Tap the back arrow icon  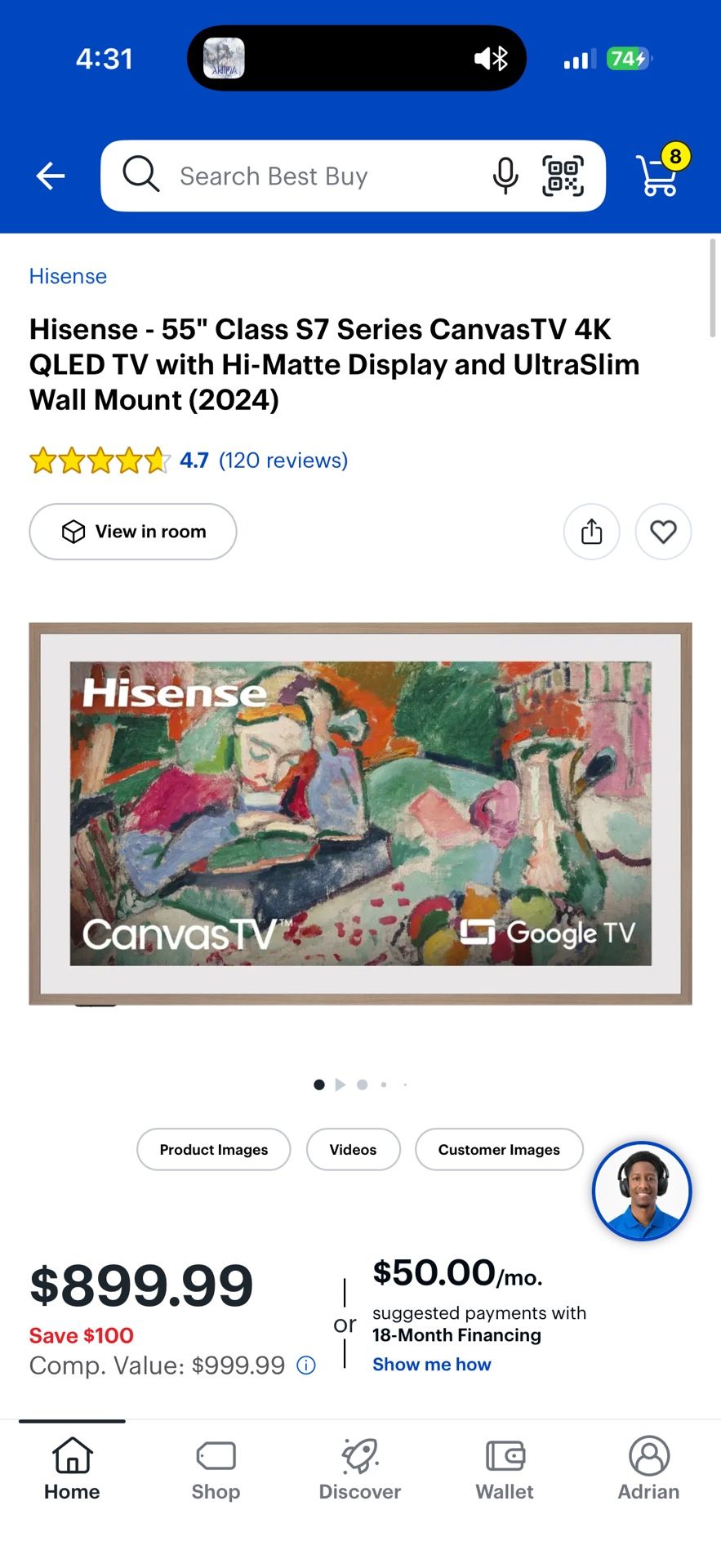[51, 176]
